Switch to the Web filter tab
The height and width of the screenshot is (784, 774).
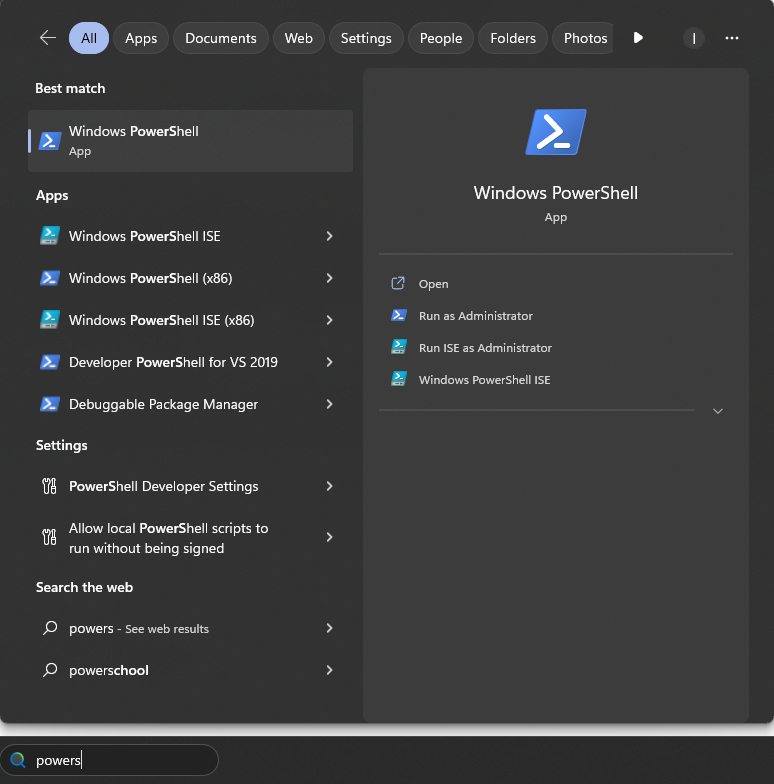pos(298,38)
